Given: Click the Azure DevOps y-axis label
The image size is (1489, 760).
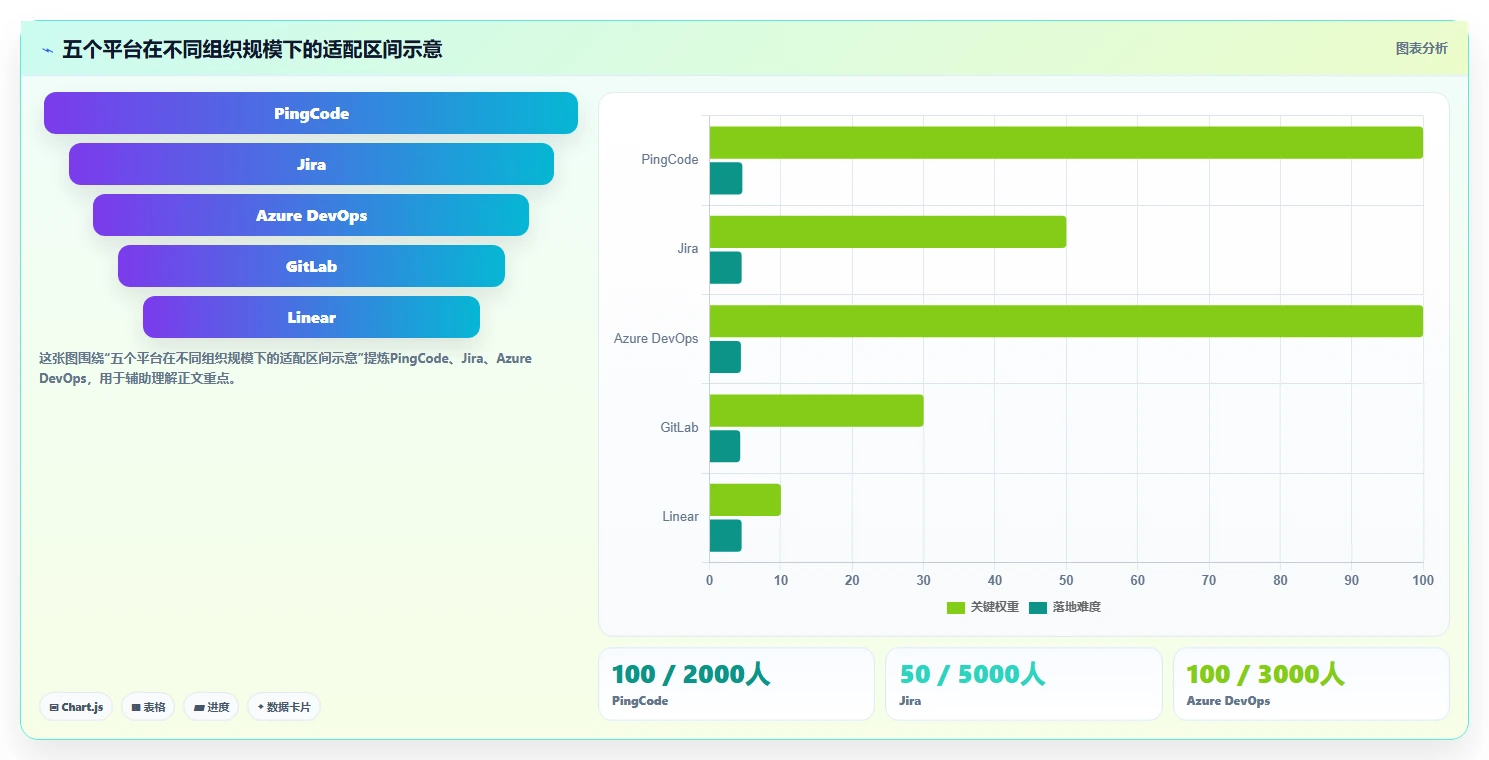Looking at the screenshot, I should click(656, 339).
